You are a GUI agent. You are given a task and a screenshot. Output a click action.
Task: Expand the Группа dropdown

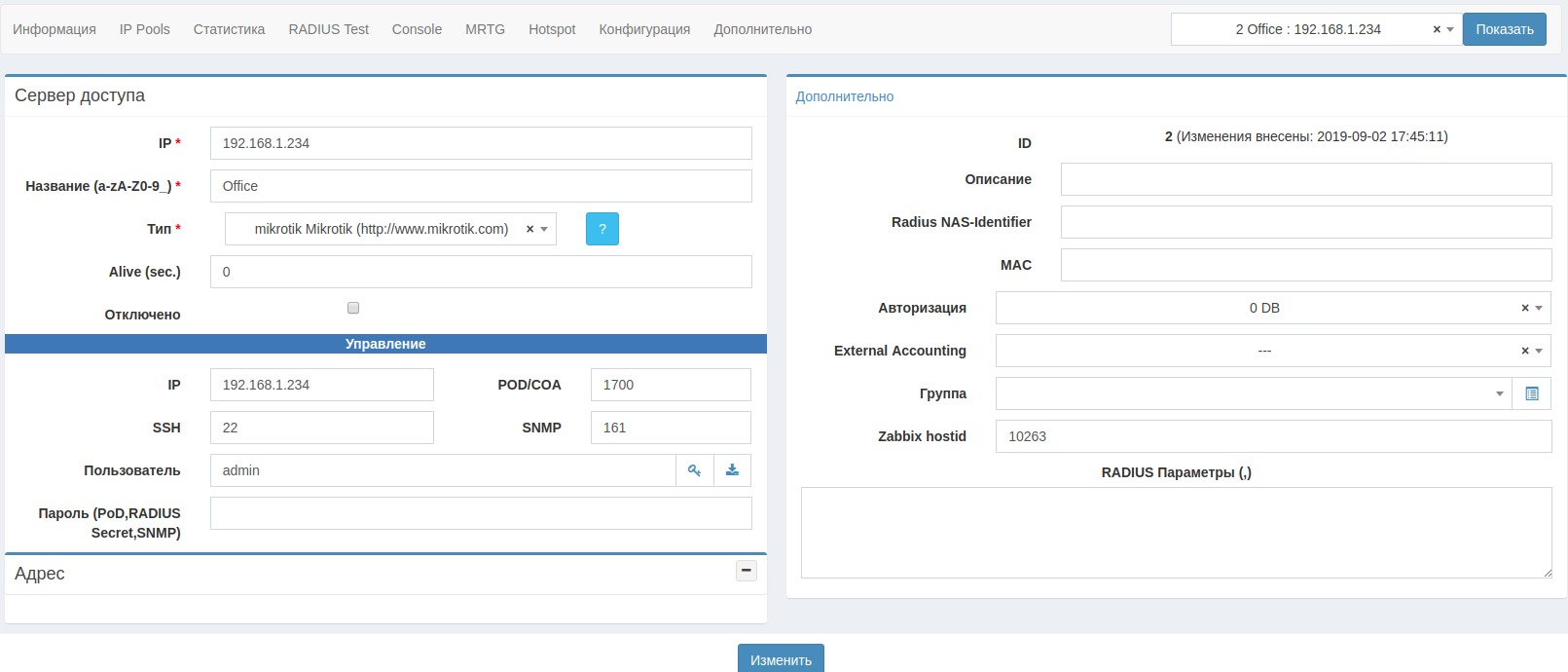pyautogui.click(x=1498, y=393)
